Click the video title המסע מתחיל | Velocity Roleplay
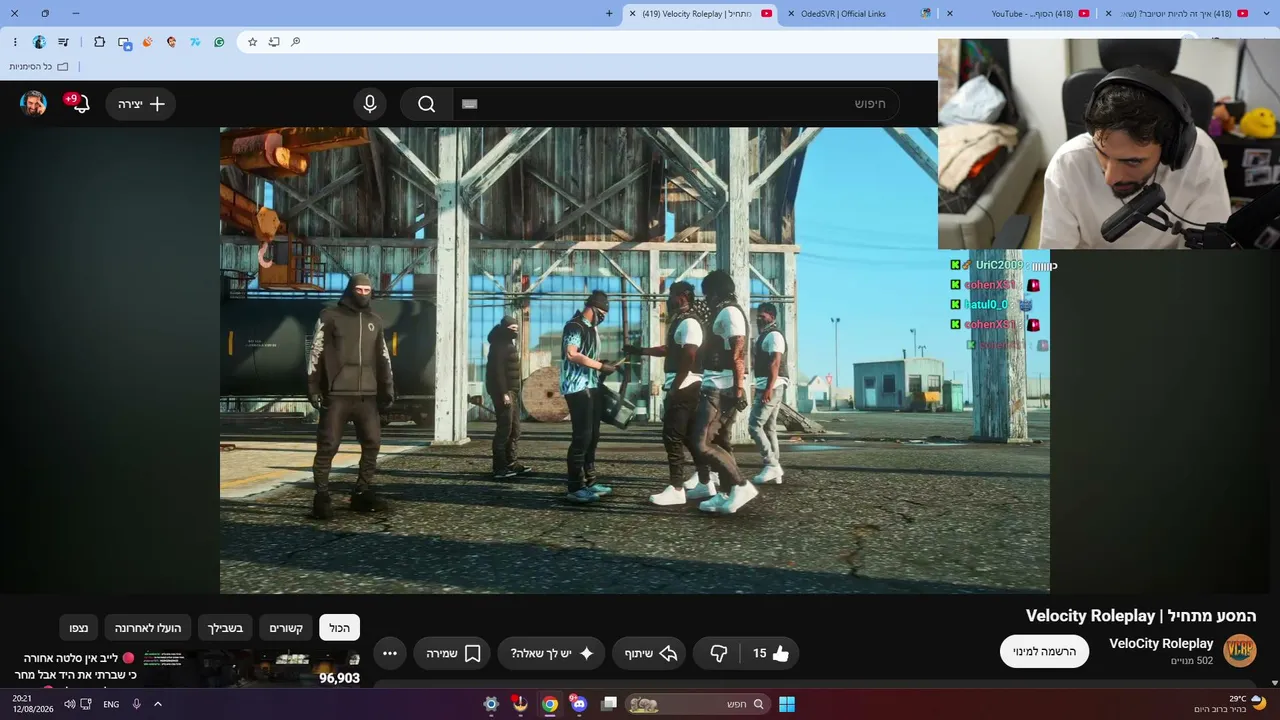This screenshot has width=1280, height=720. pos(1141,616)
